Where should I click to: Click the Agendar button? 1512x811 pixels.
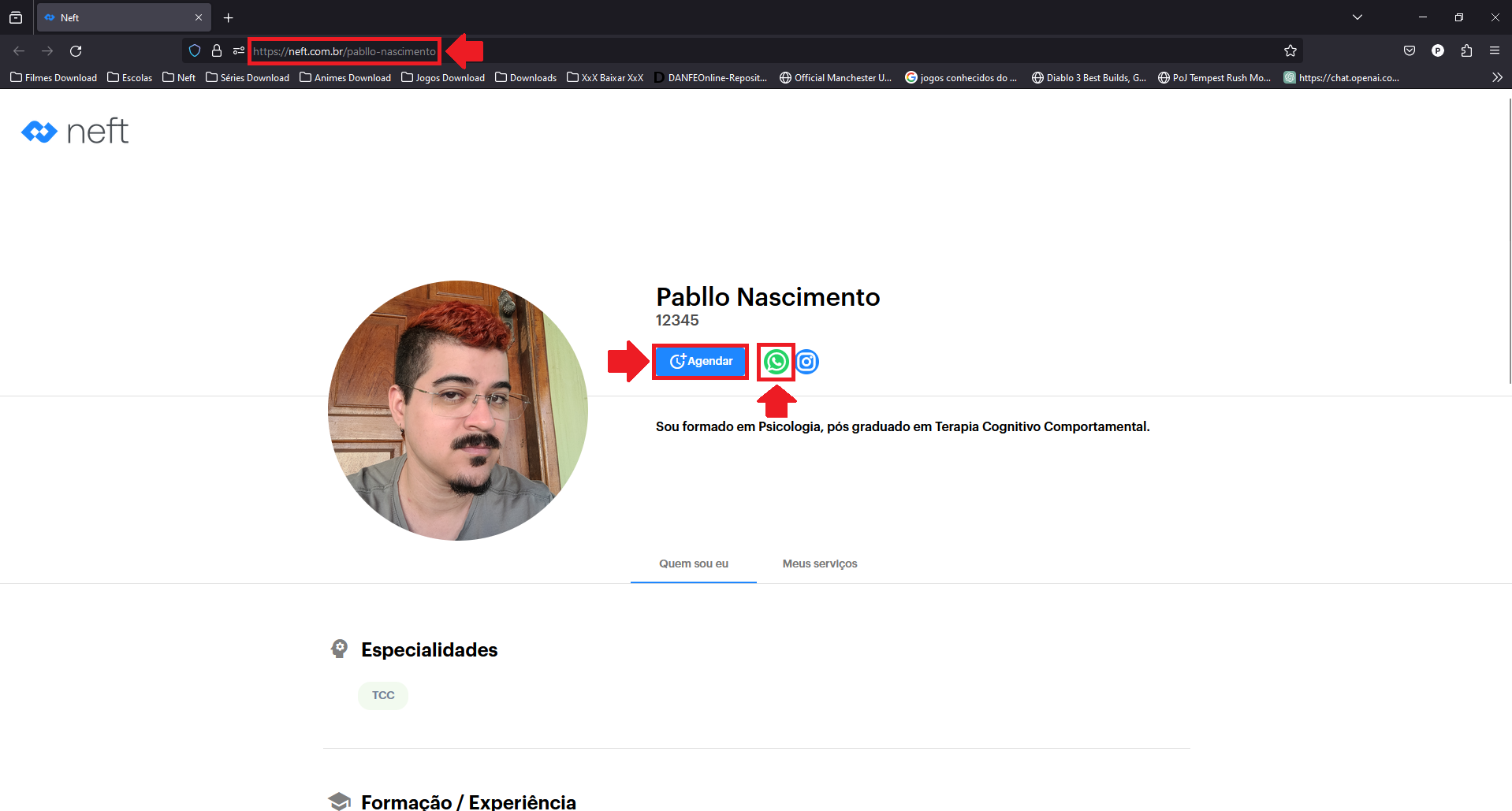pos(701,362)
